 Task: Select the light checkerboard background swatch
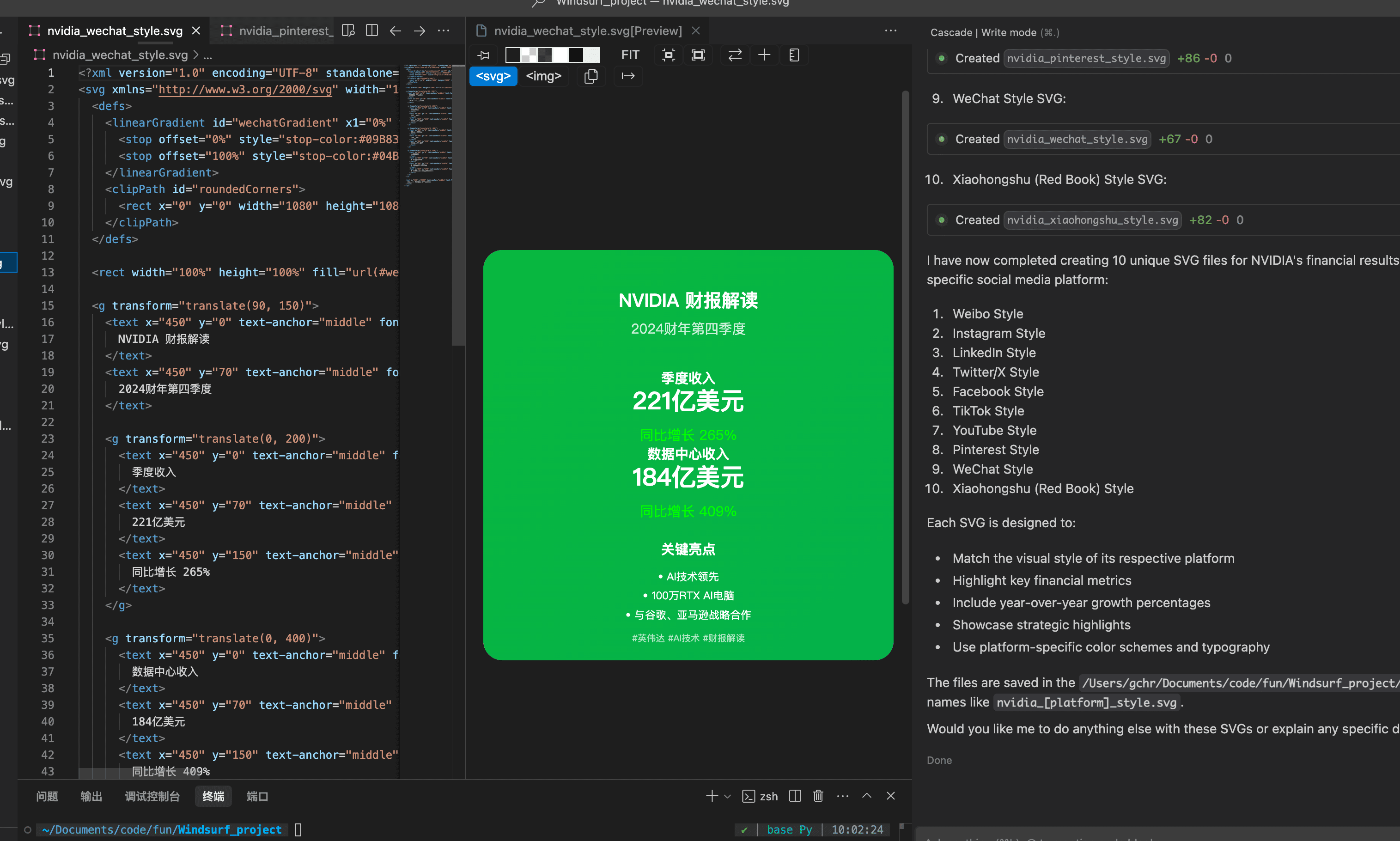click(x=529, y=55)
